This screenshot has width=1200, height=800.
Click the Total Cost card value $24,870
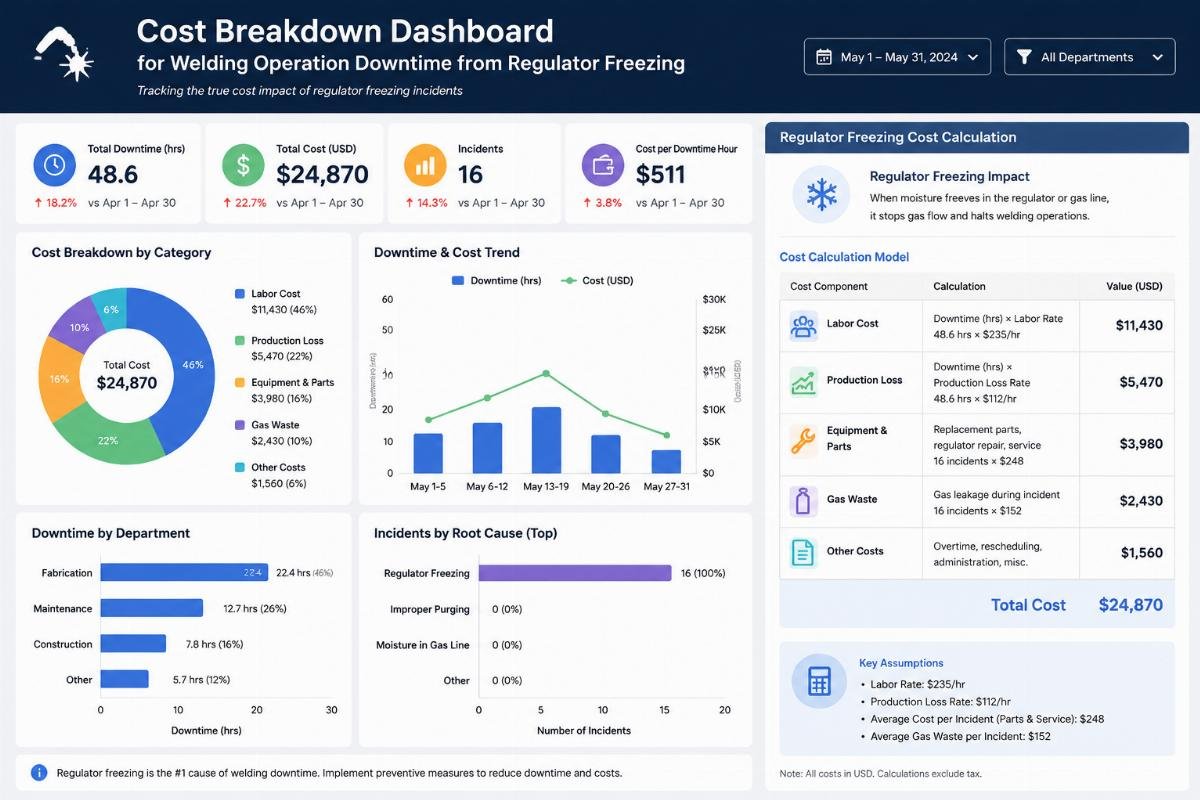(322, 175)
